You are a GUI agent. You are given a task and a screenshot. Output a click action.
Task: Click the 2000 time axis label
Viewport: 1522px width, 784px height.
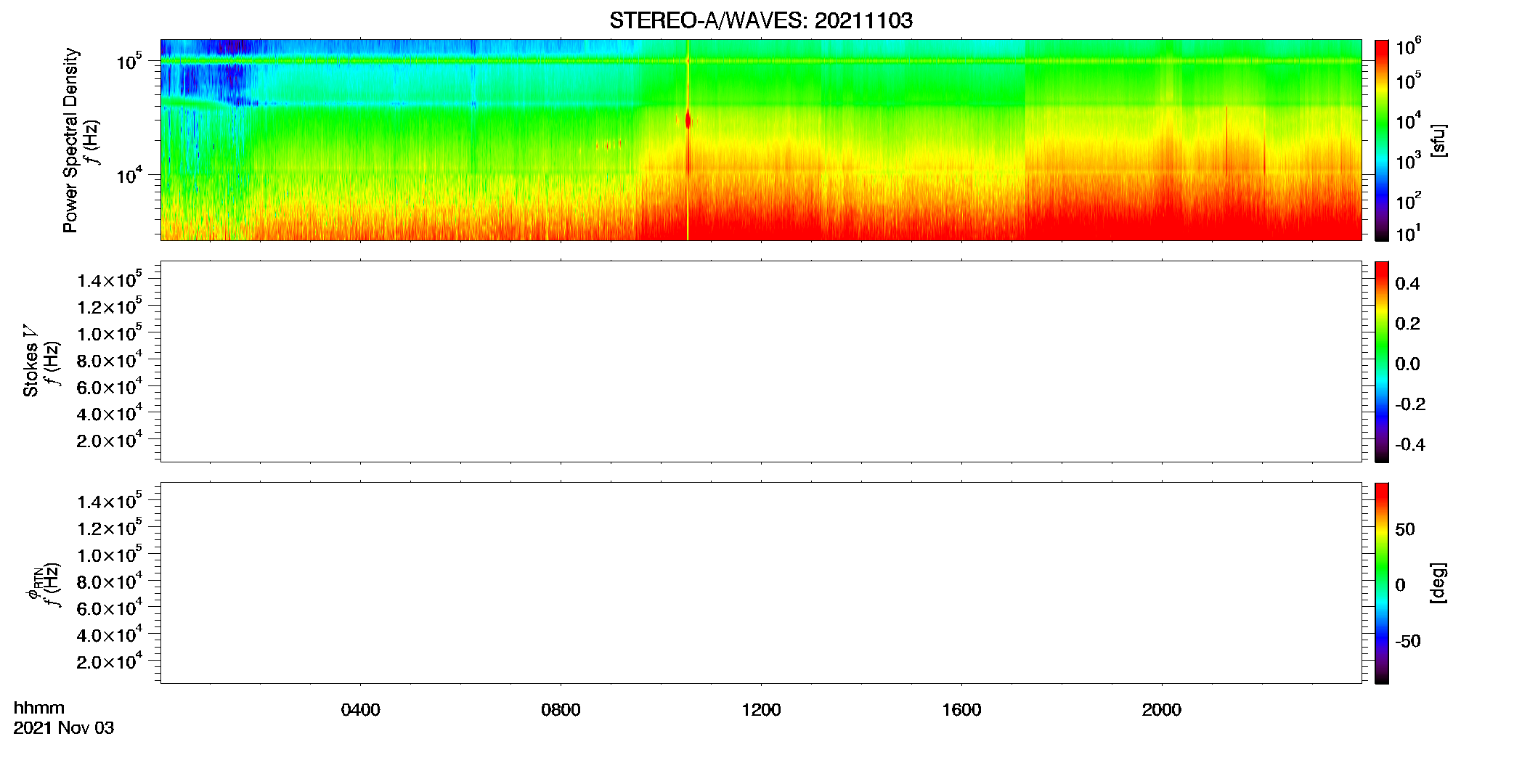1162,710
